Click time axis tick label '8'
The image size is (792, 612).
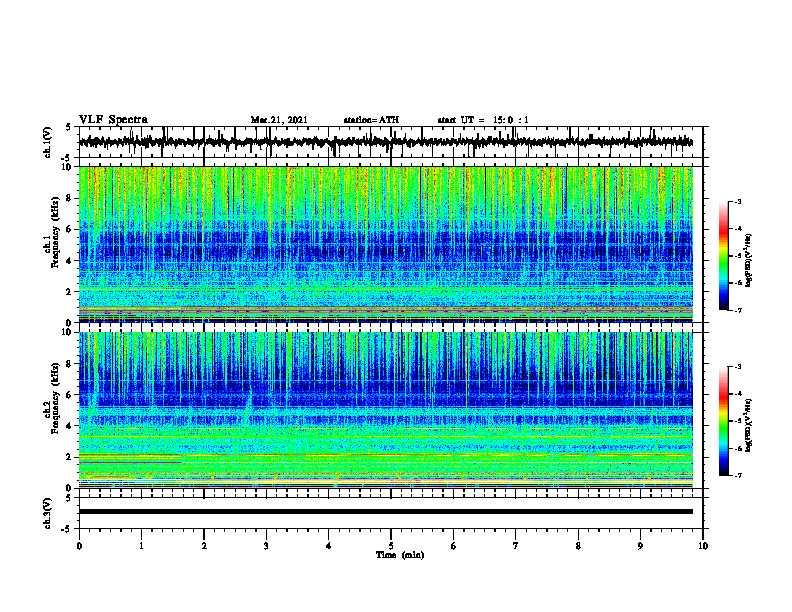578,546
